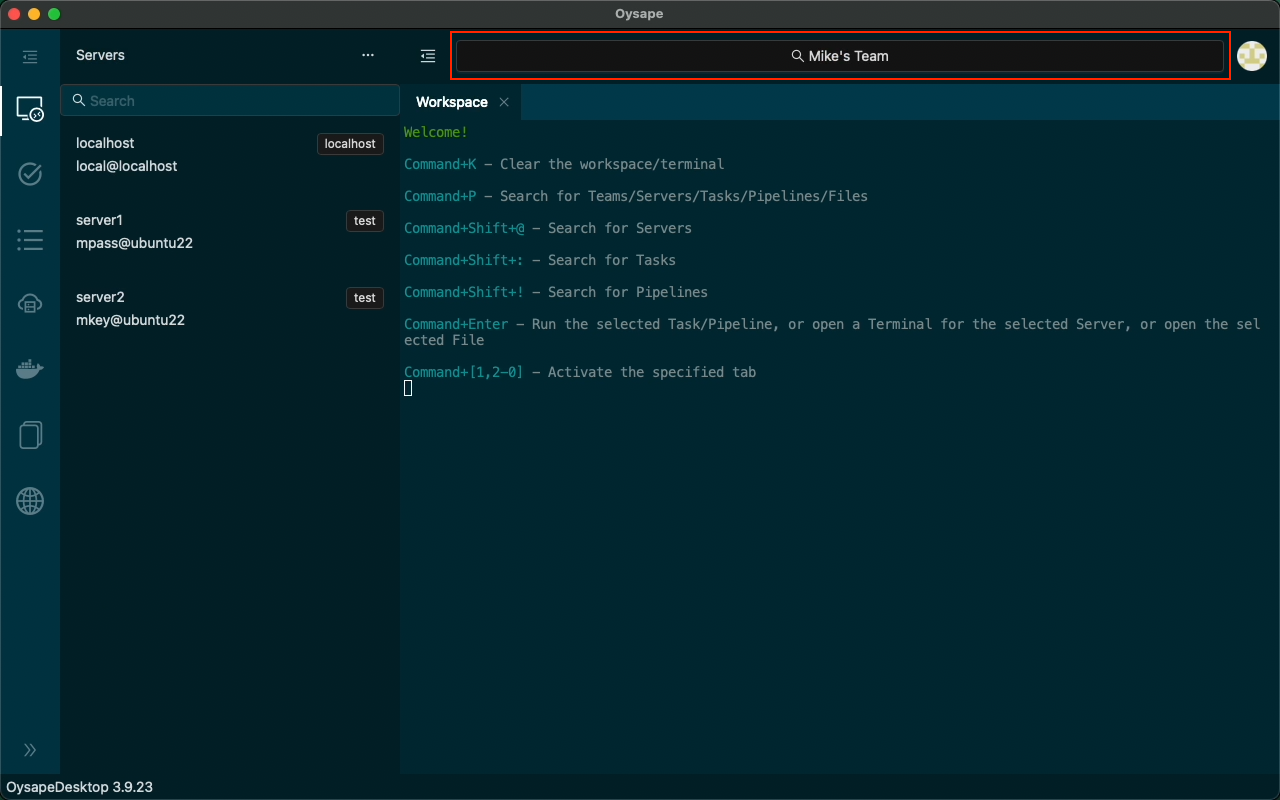Click the localhost tag badge
Image resolution: width=1280 pixels, height=800 pixels.
click(x=350, y=144)
